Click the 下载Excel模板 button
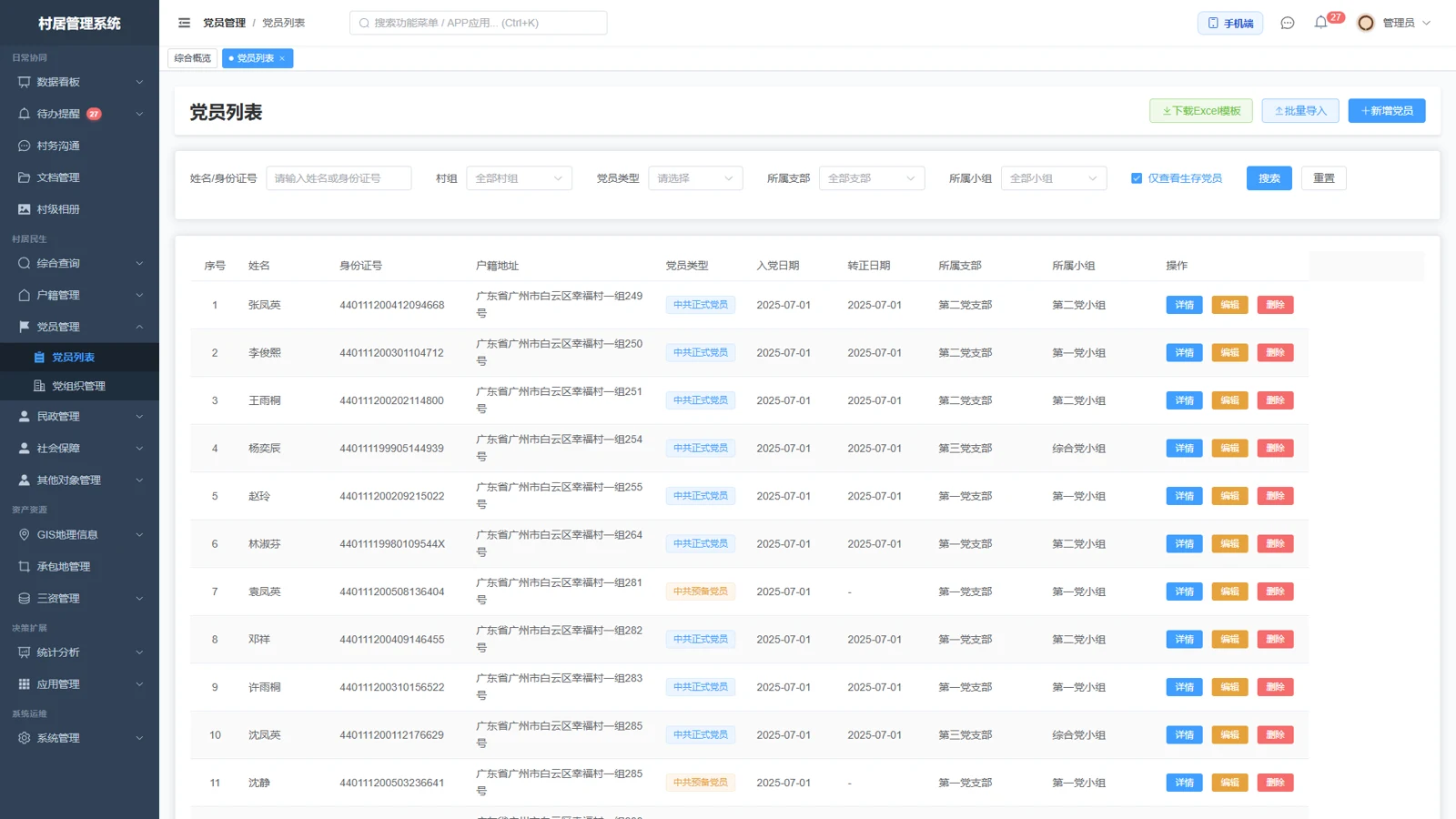Image resolution: width=1456 pixels, height=819 pixels. 1201,111
